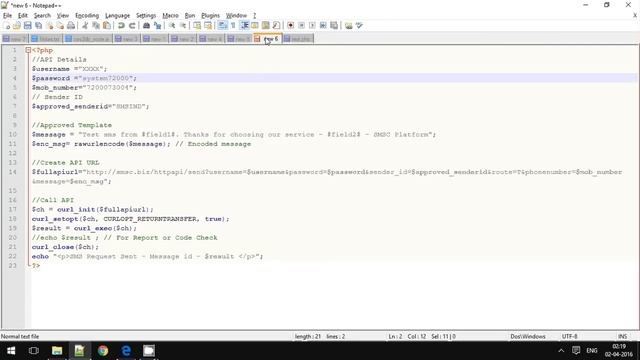Screen dimensions: 640x360
Task: Click the Zoom Out toolbar icon
Action: pyautogui.click(x=183, y=25)
